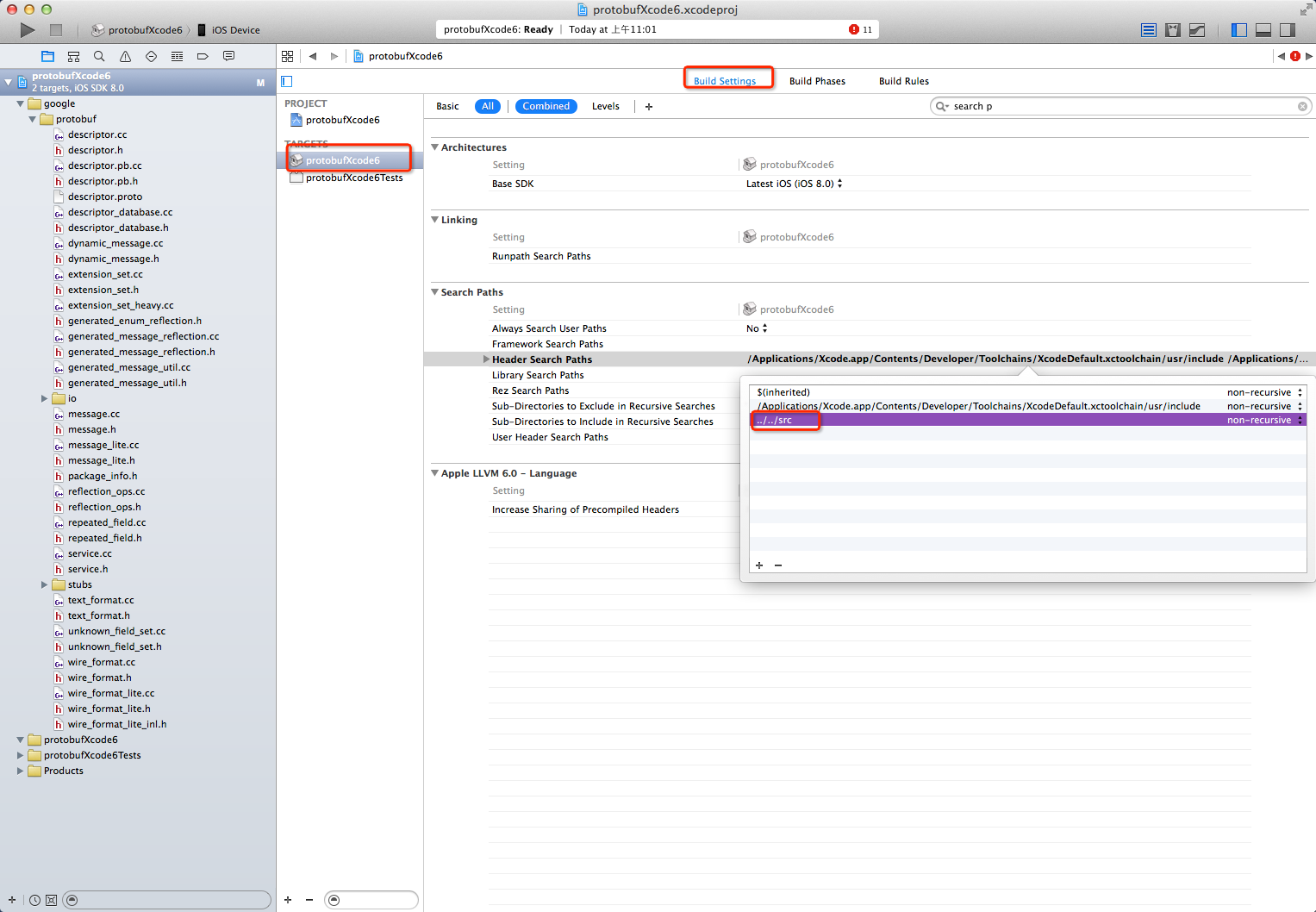Image resolution: width=1316 pixels, height=912 pixels.
Task: Switch to the Version editor
Action: click(1197, 30)
